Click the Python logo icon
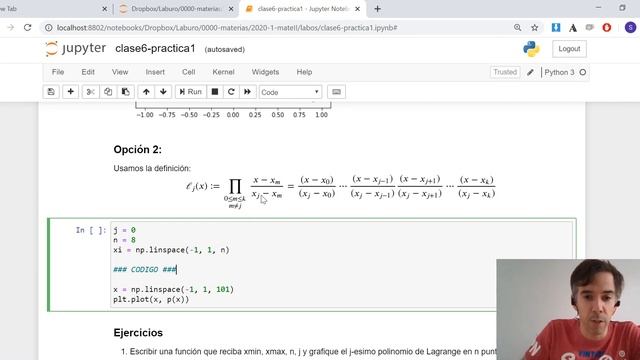The image size is (640, 360). coord(531,49)
